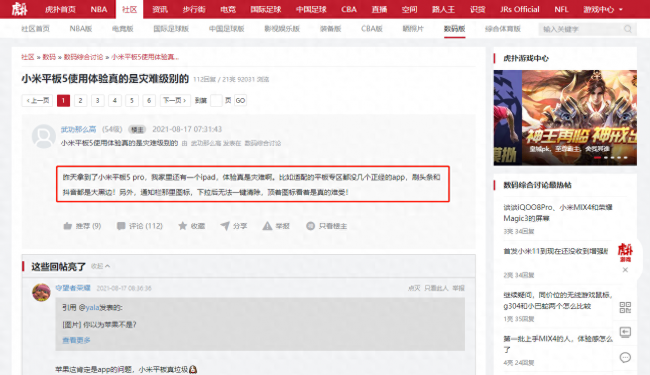Click the original poster's gray avatar

point(44,136)
